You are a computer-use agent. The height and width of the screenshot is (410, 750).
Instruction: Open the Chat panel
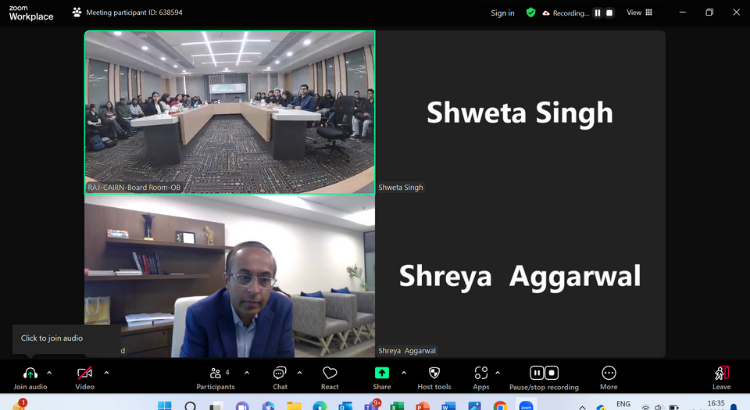click(x=280, y=373)
